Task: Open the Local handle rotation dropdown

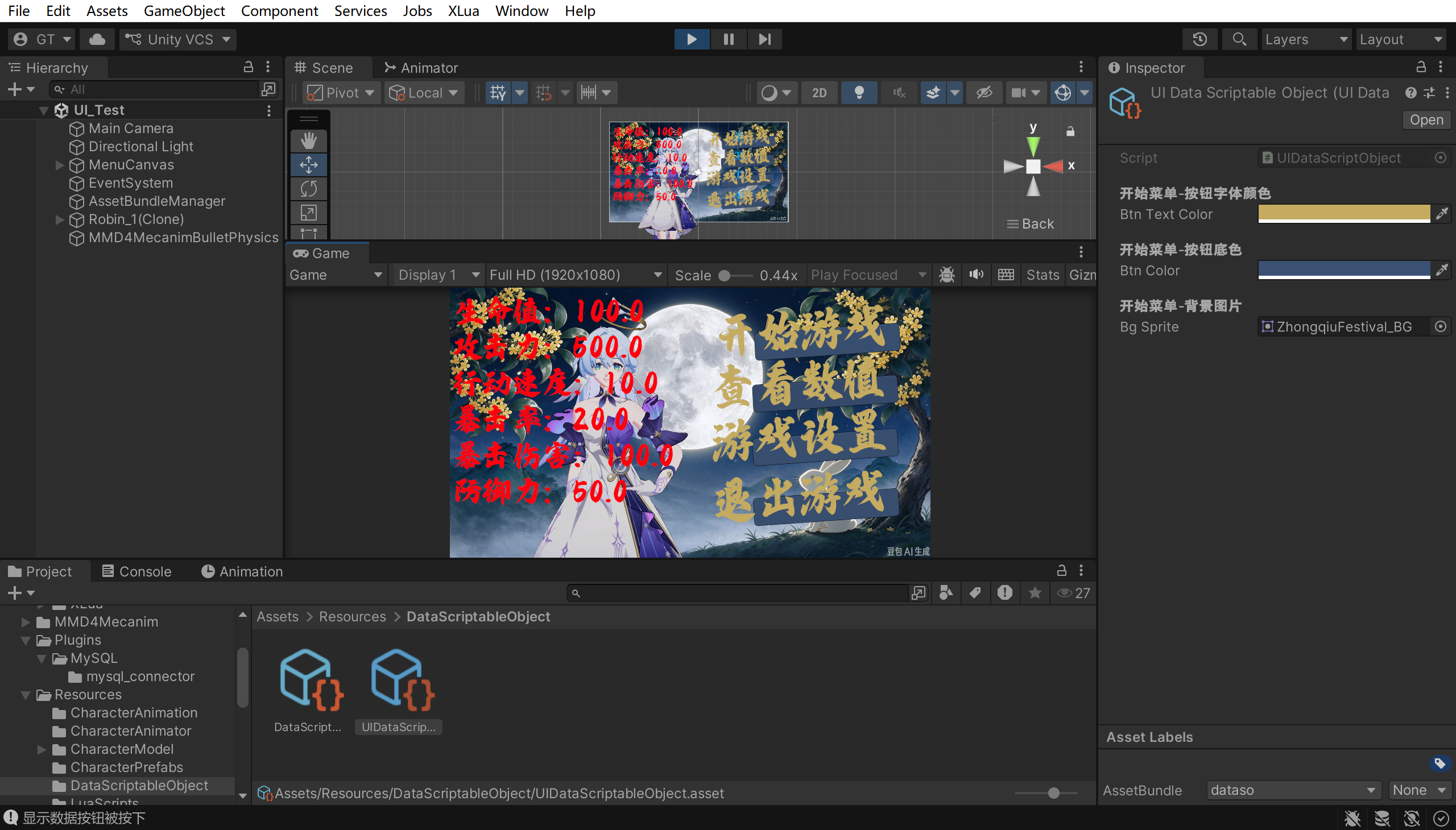Action: tap(424, 92)
